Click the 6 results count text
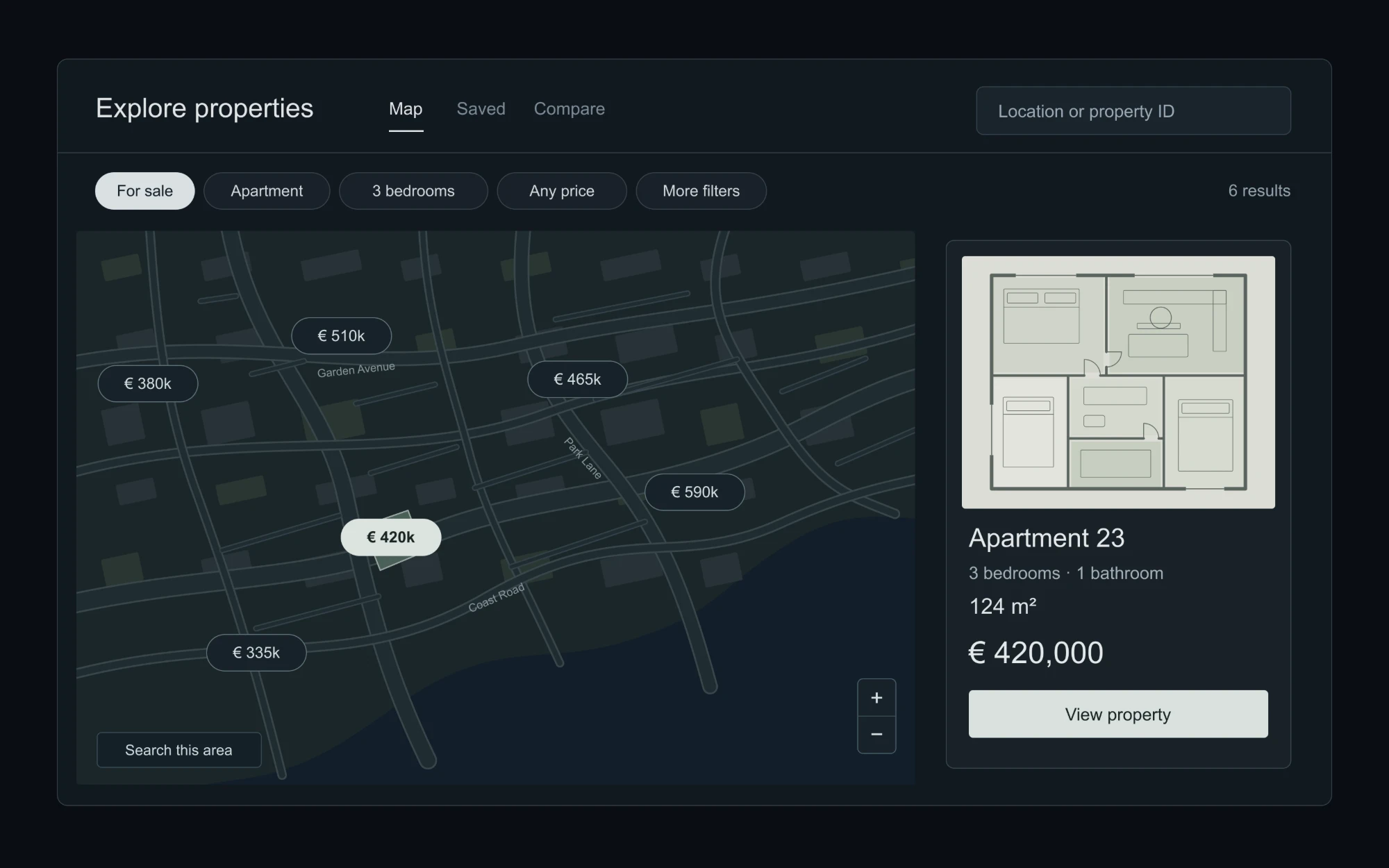1389x868 pixels. click(1259, 191)
